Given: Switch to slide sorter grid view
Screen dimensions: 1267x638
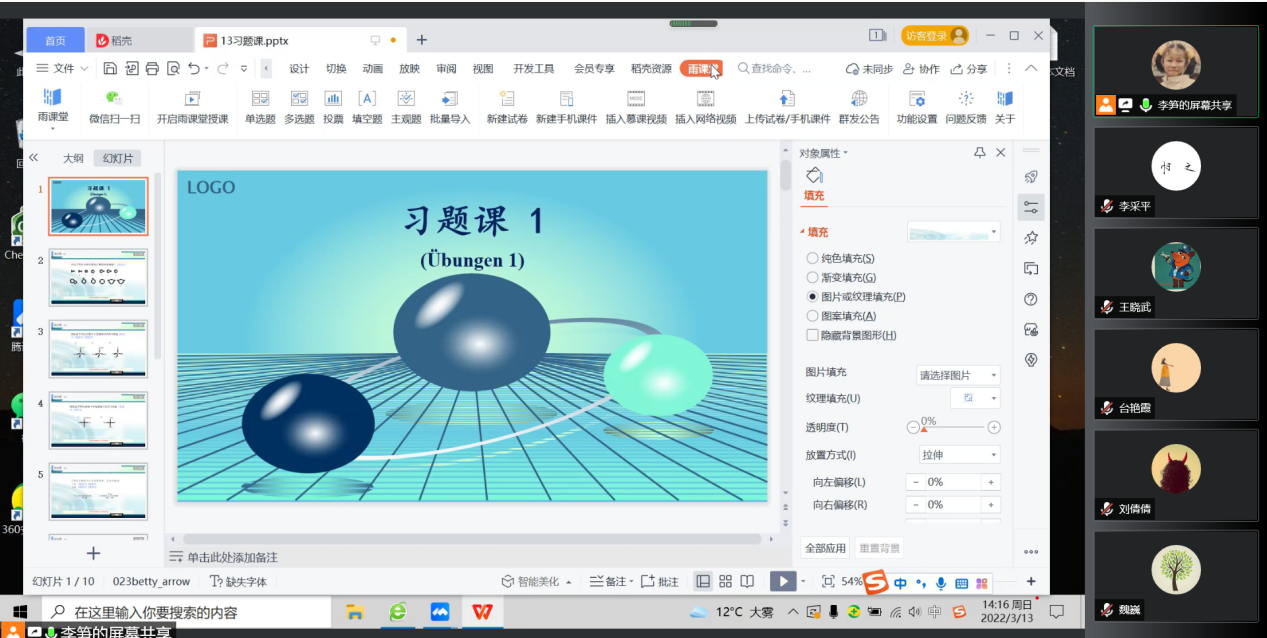Looking at the screenshot, I should pyautogui.click(x=725, y=581).
